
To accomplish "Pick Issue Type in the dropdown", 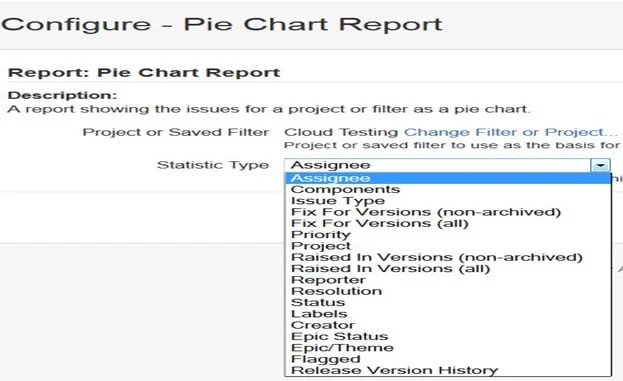I will pyautogui.click(x=448, y=201).
